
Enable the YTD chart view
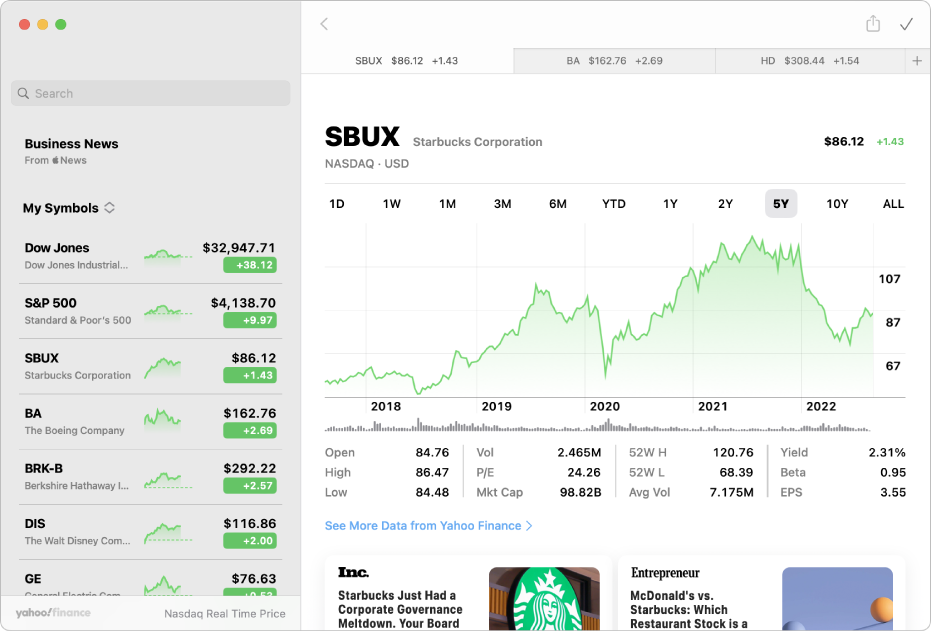pos(614,203)
